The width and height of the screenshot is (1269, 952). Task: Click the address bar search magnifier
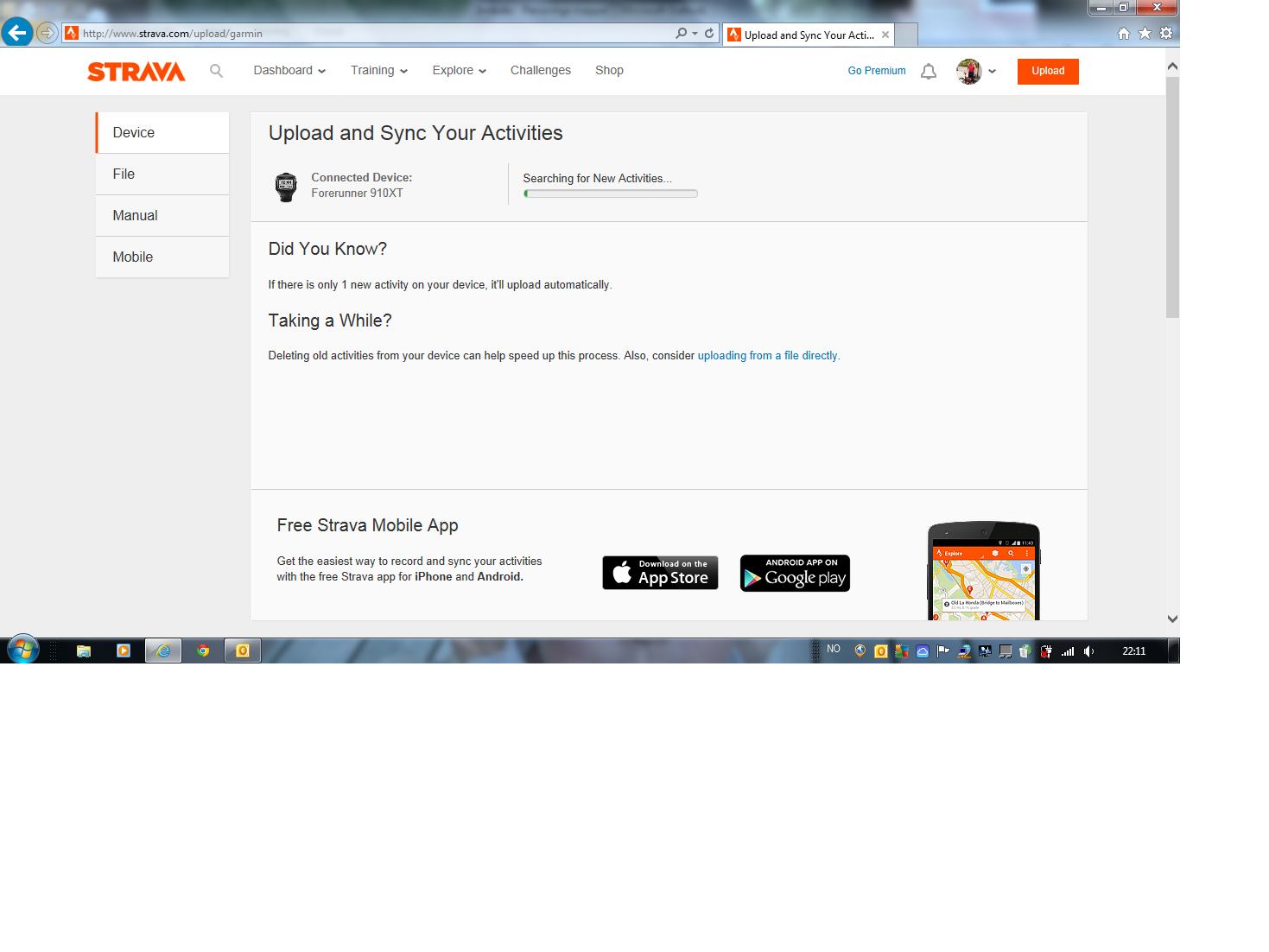[x=681, y=33]
